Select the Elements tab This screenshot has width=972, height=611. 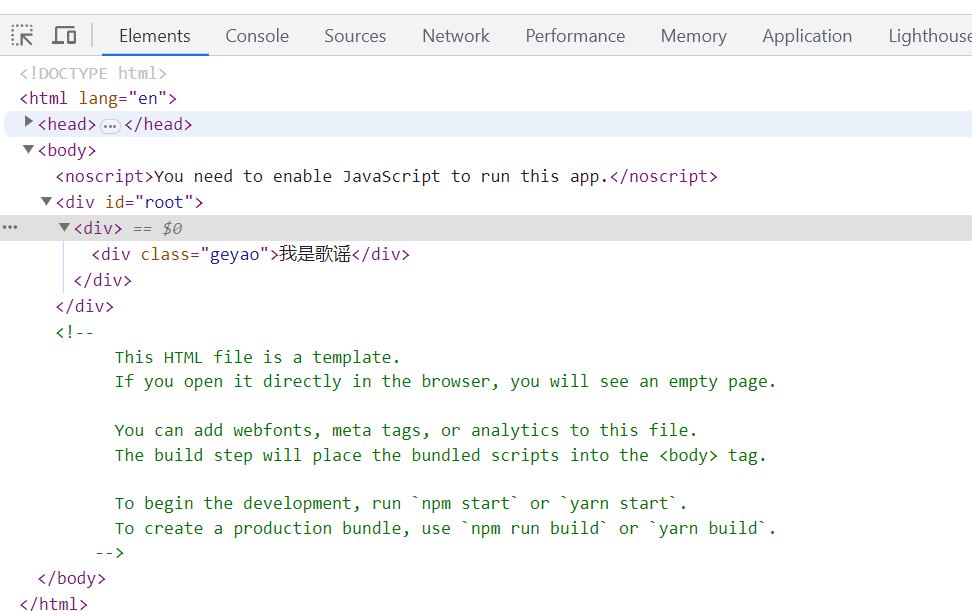click(x=154, y=35)
